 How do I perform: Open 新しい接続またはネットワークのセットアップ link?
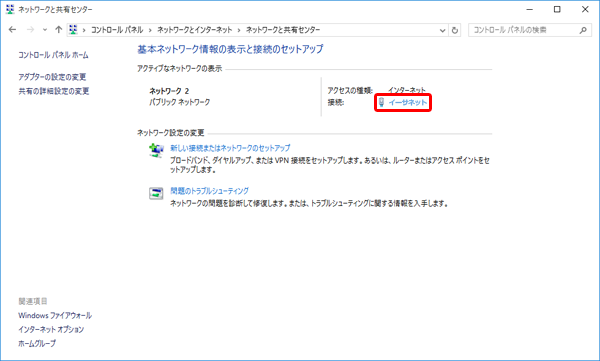click(230, 148)
